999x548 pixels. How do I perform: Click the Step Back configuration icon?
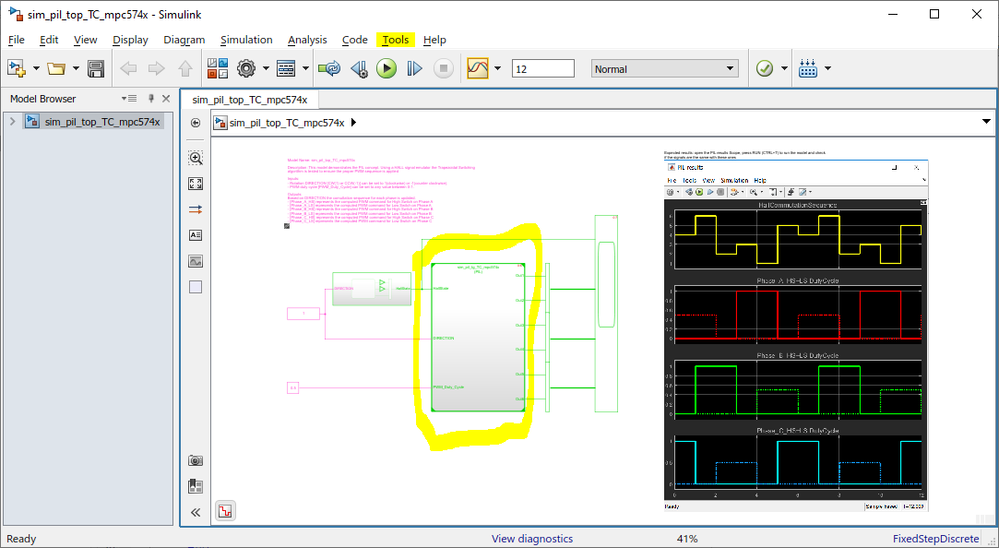click(x=358, y=69)
